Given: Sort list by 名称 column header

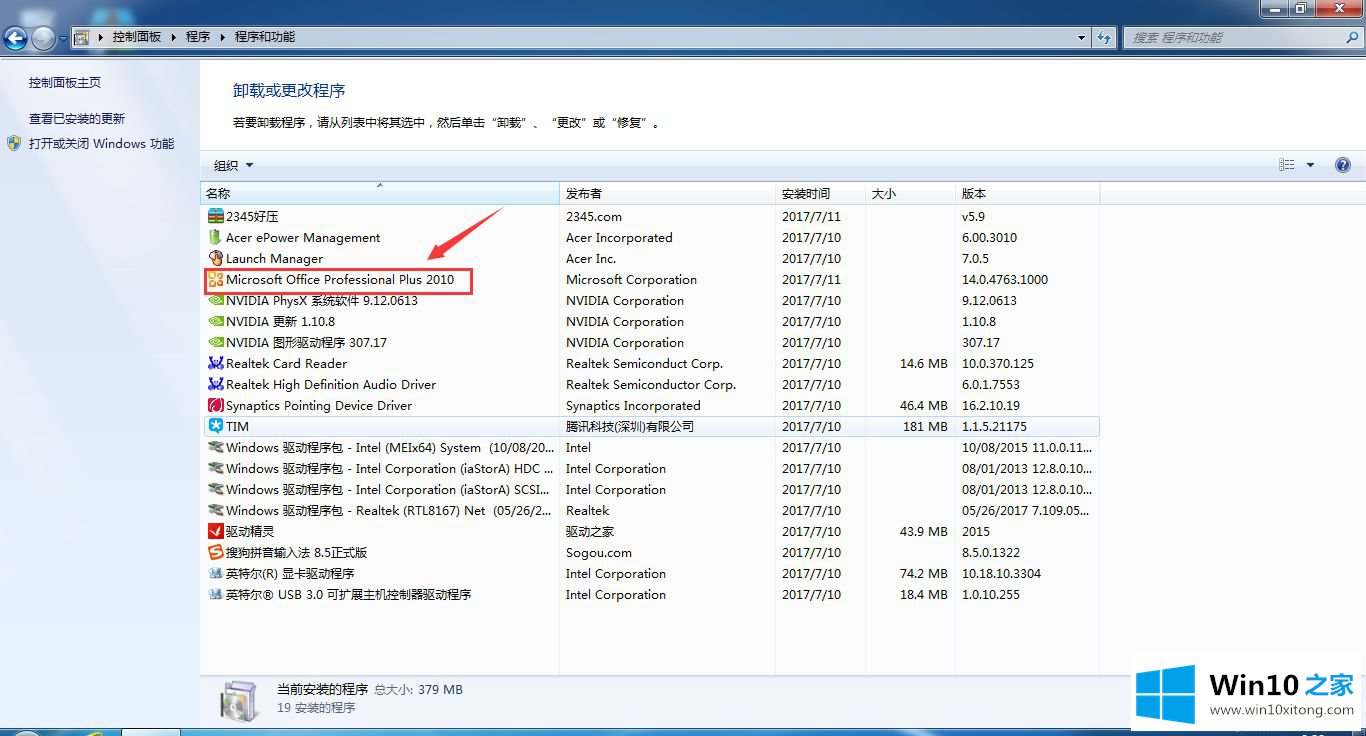Looking at the screenshot, I should 380,193.
